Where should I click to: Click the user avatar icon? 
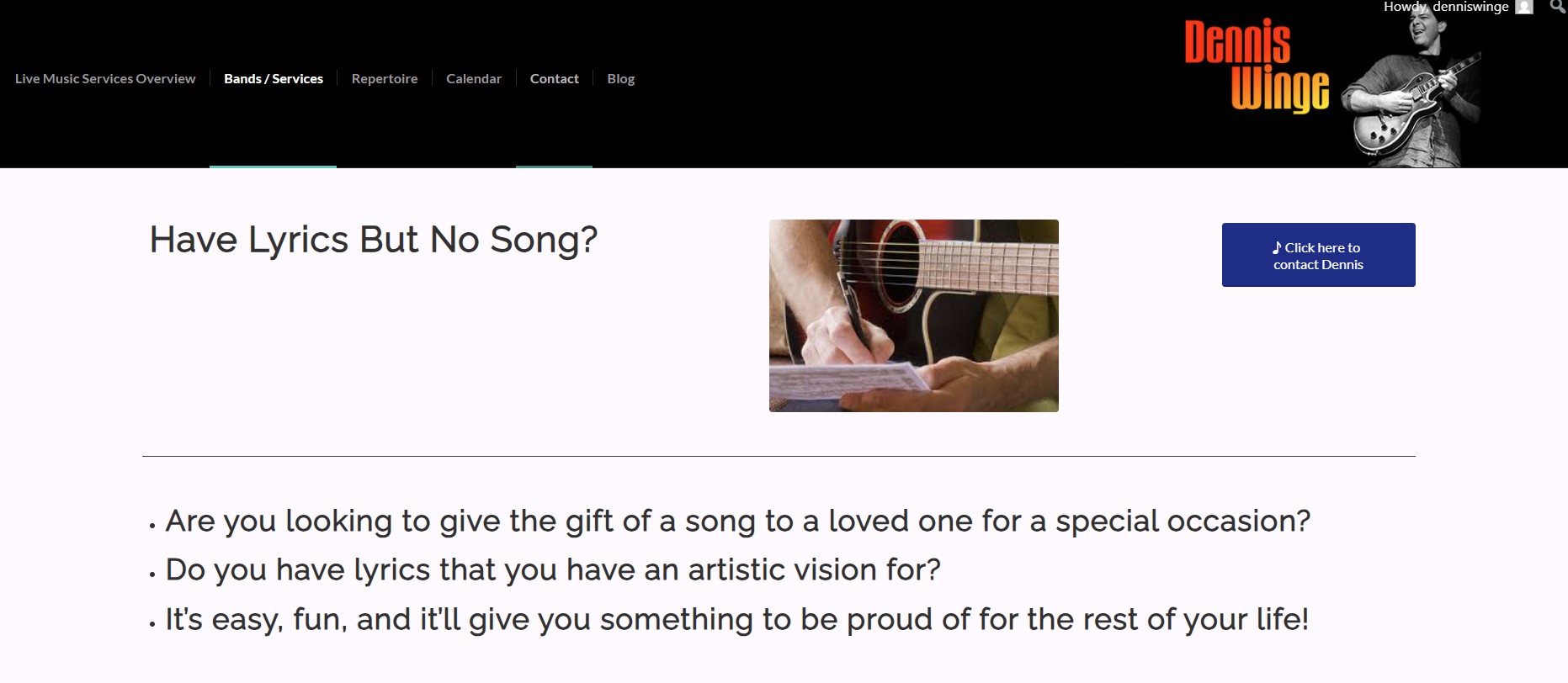pos(1524,7)
